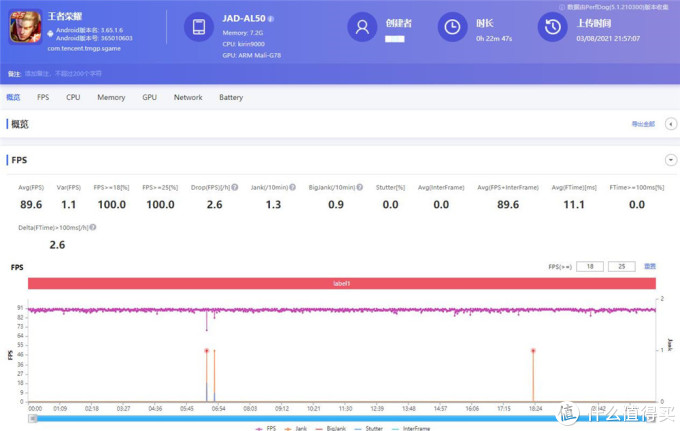The width and height of the screenshot is (680, 431).
Task: Toggle the InterFrame legend series
Action: 411,428
